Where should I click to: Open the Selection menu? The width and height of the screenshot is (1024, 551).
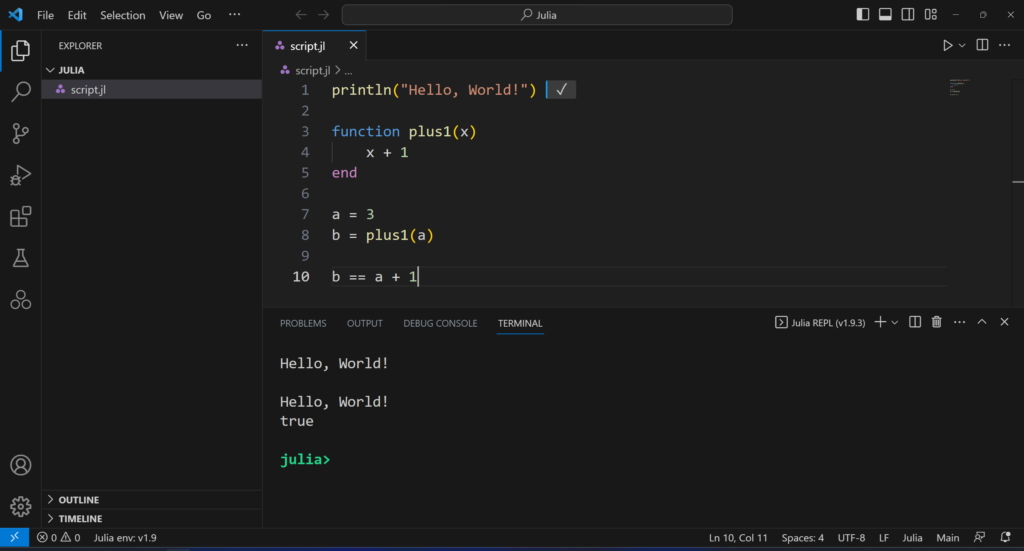pyautogui.click(x=122, y=15)
